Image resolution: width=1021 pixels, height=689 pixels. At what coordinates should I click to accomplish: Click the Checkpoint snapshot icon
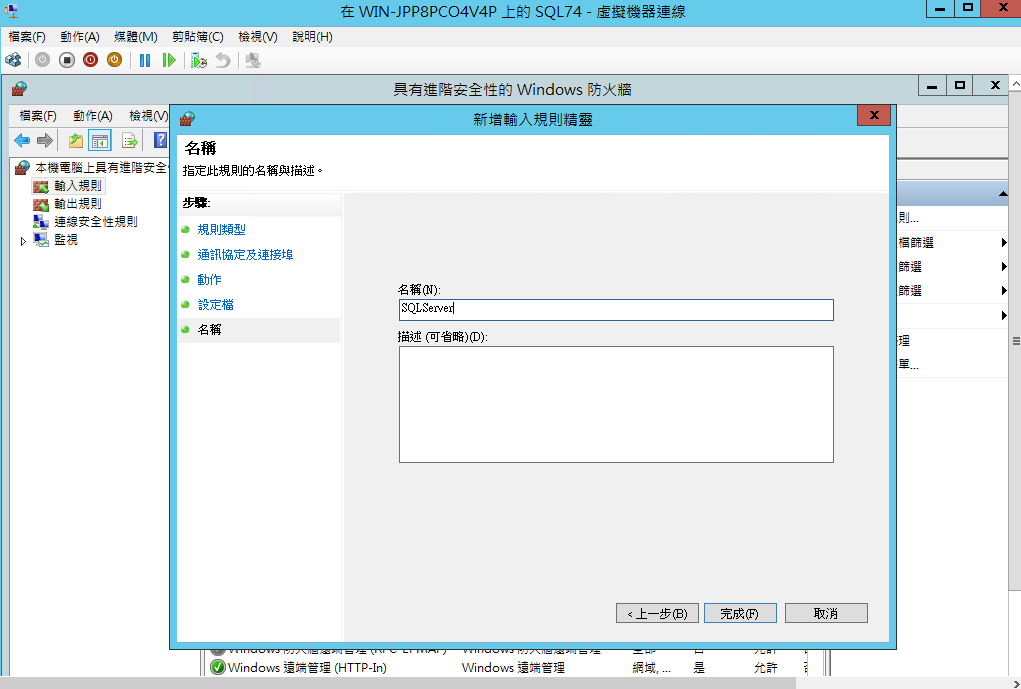(x=199, y=61)
